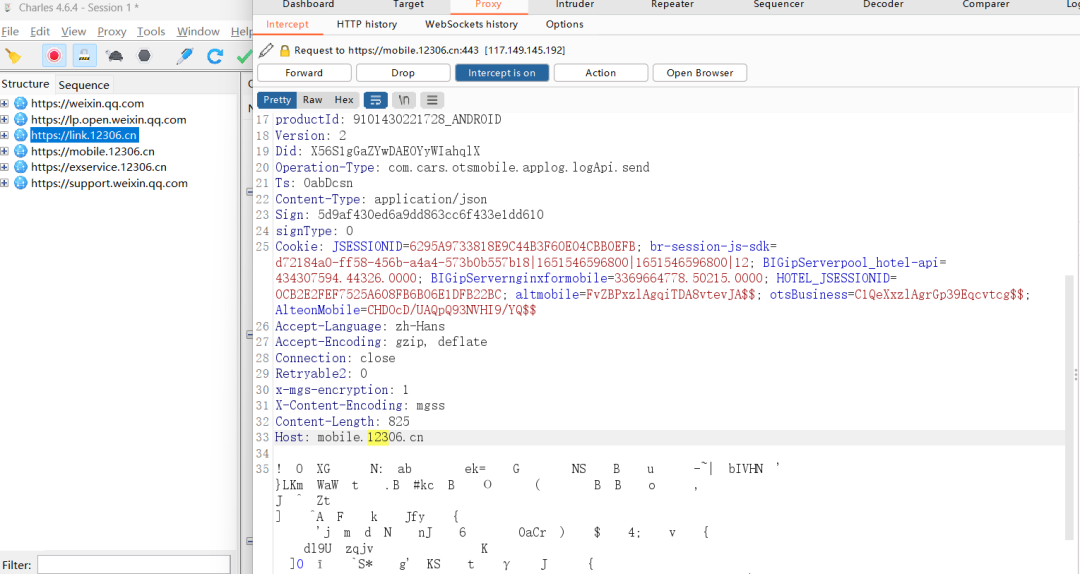Screen dimensions: 1080x574
Task: Click the globe icon beside weixin.qq.com
Action: pos(21,103)
